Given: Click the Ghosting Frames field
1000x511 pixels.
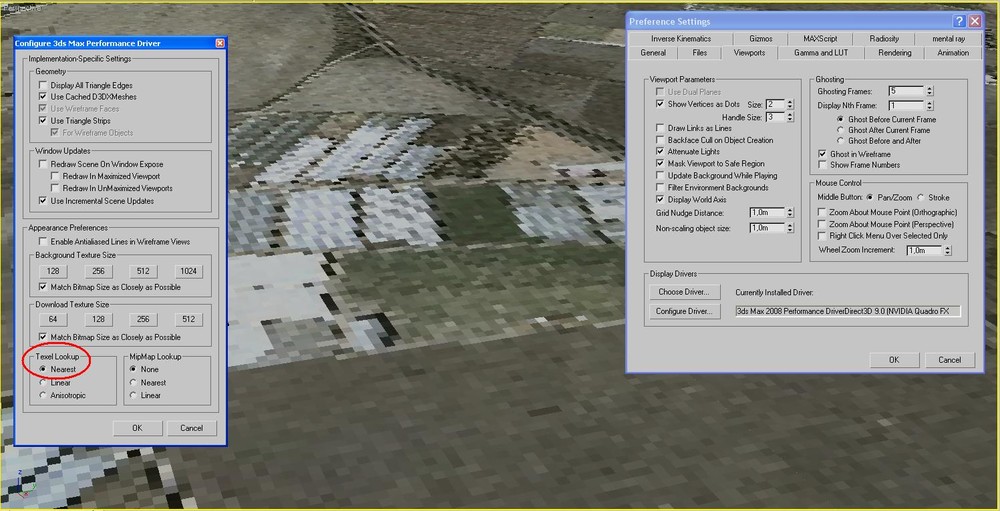Looking at the screenshot, I should click(906, 91).
